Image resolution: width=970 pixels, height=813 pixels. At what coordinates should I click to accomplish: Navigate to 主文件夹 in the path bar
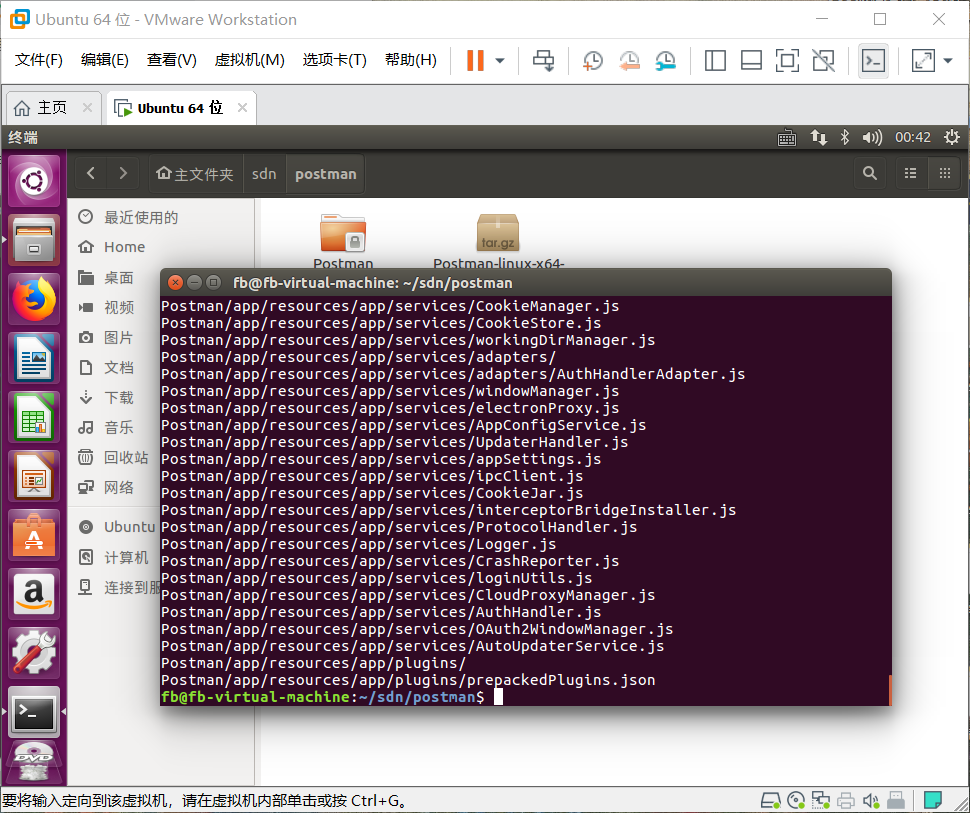[x=195, y=174]
